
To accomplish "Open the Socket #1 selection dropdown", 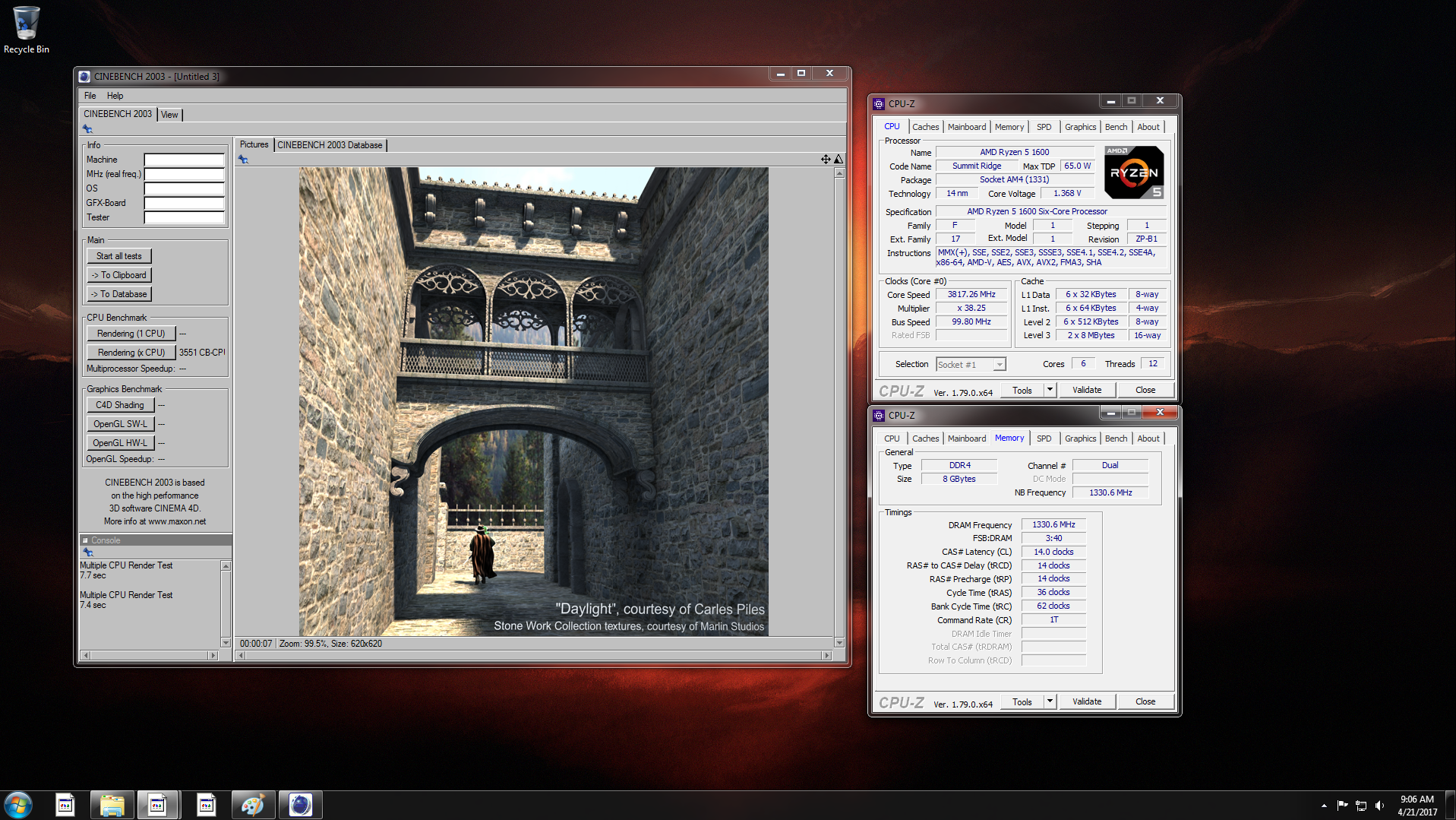I will point(971,365).
